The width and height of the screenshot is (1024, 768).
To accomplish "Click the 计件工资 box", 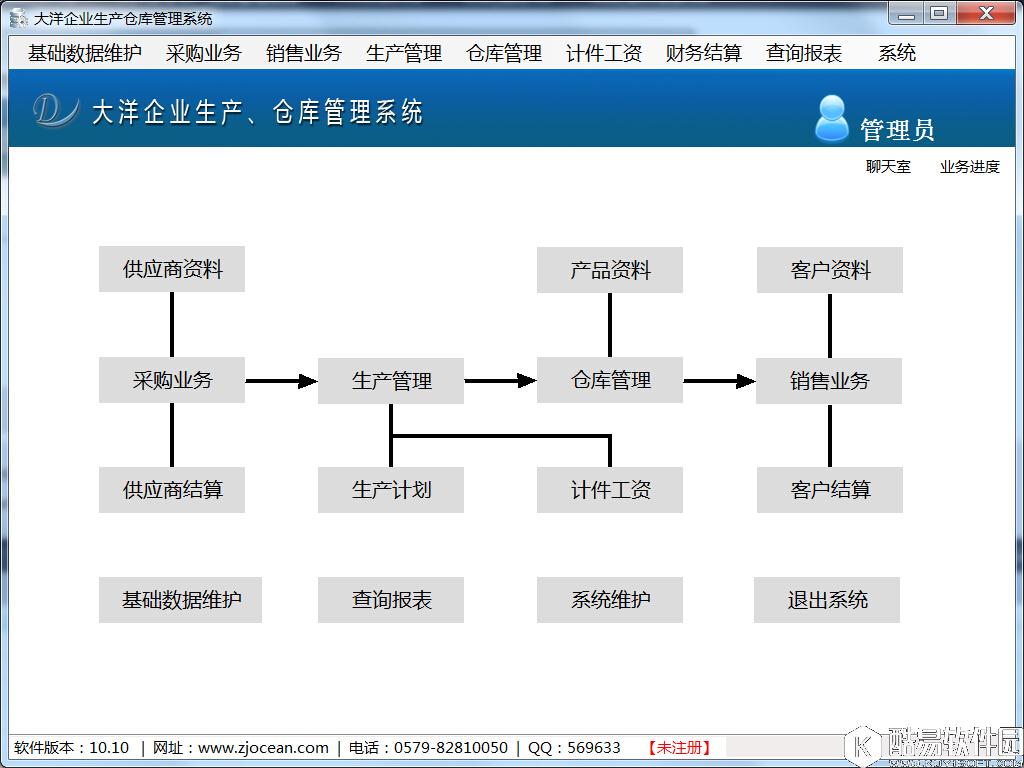I will pyautogui.click(x=610, y=490).
